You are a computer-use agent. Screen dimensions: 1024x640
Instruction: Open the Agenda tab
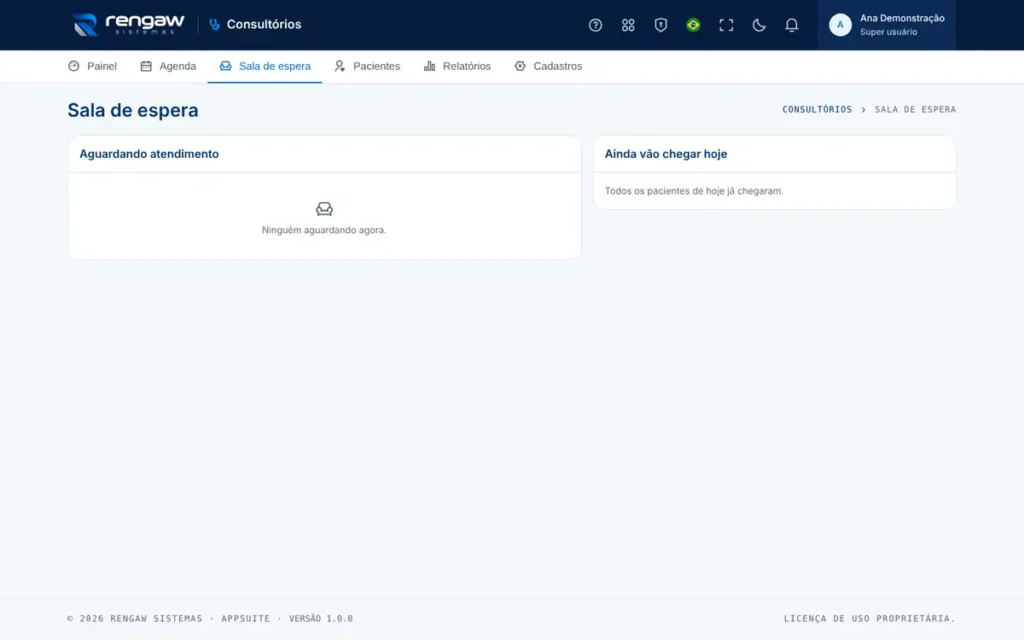pyautogui.click(x=168, y=66)
